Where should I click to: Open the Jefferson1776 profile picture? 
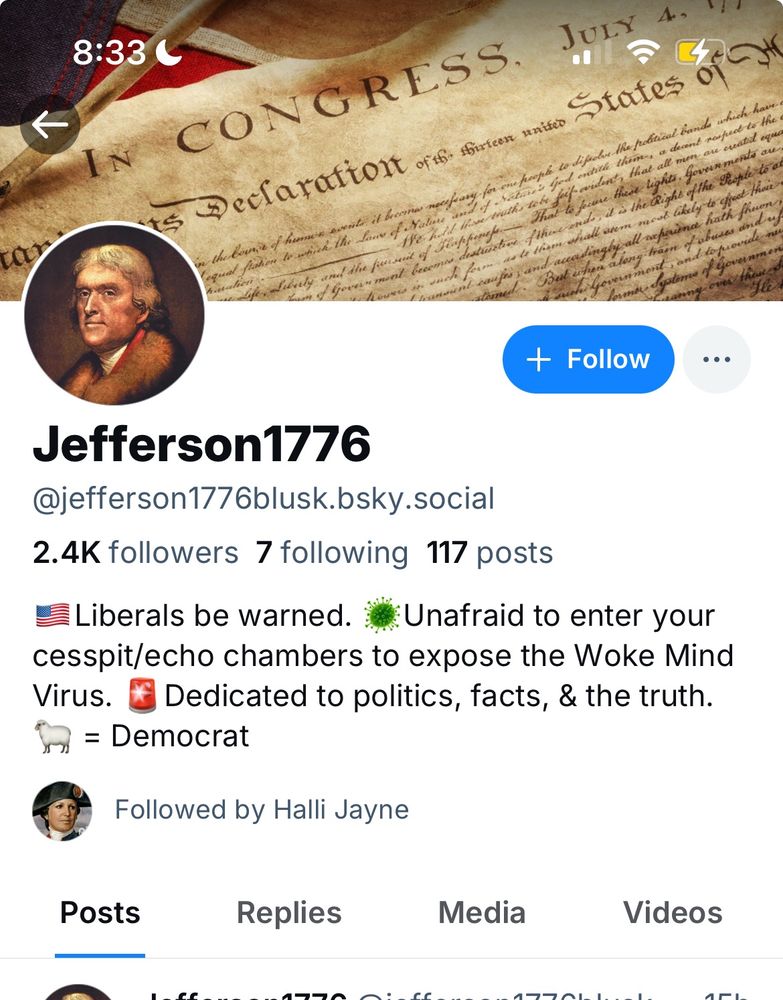114,315
